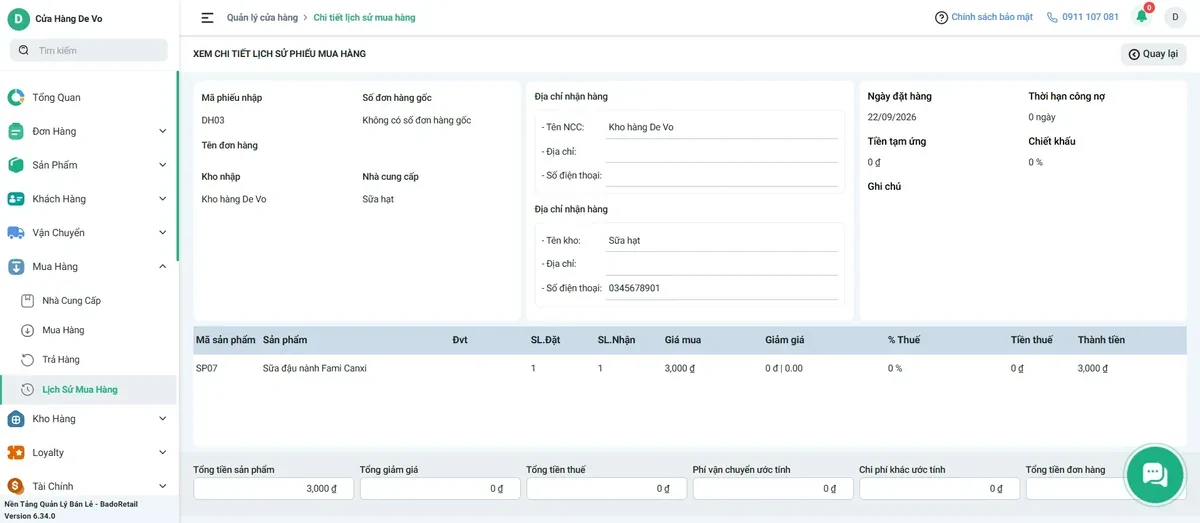Click the Cửa Hàng De Vo store name
This screenshot has width=1200, height=523.
69,19
